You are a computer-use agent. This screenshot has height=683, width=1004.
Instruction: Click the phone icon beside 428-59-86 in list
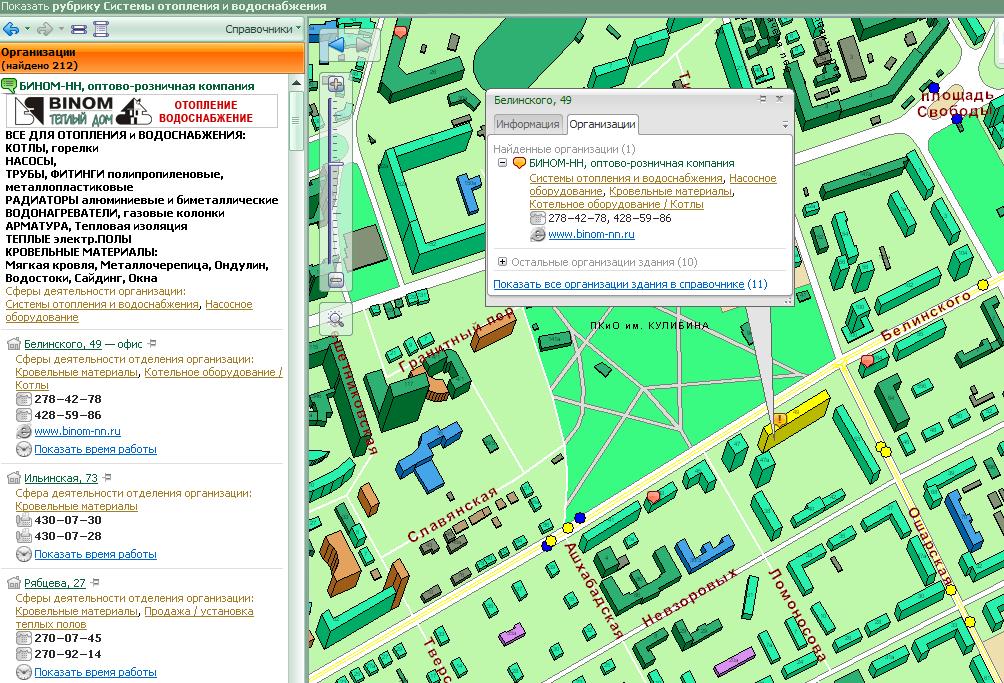point(23,415)
